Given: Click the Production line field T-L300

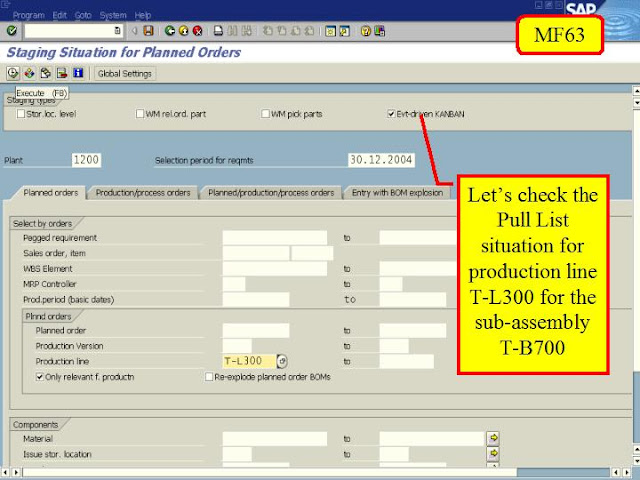Looking at the screenshot, I should tap(249, 361).
